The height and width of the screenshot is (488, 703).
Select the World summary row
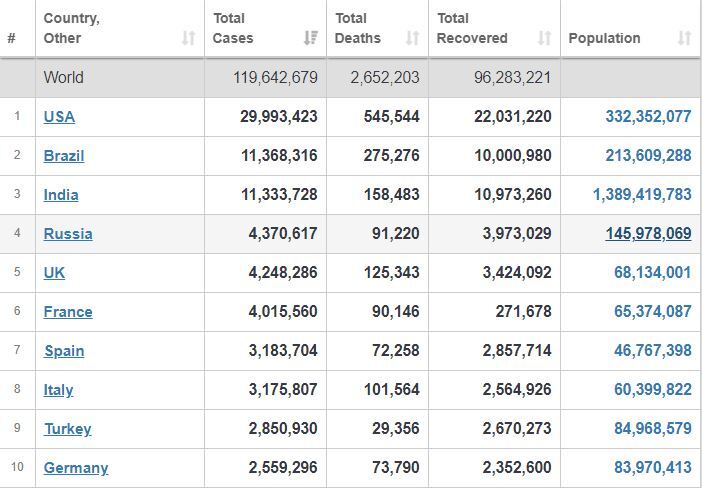point(350,78)
